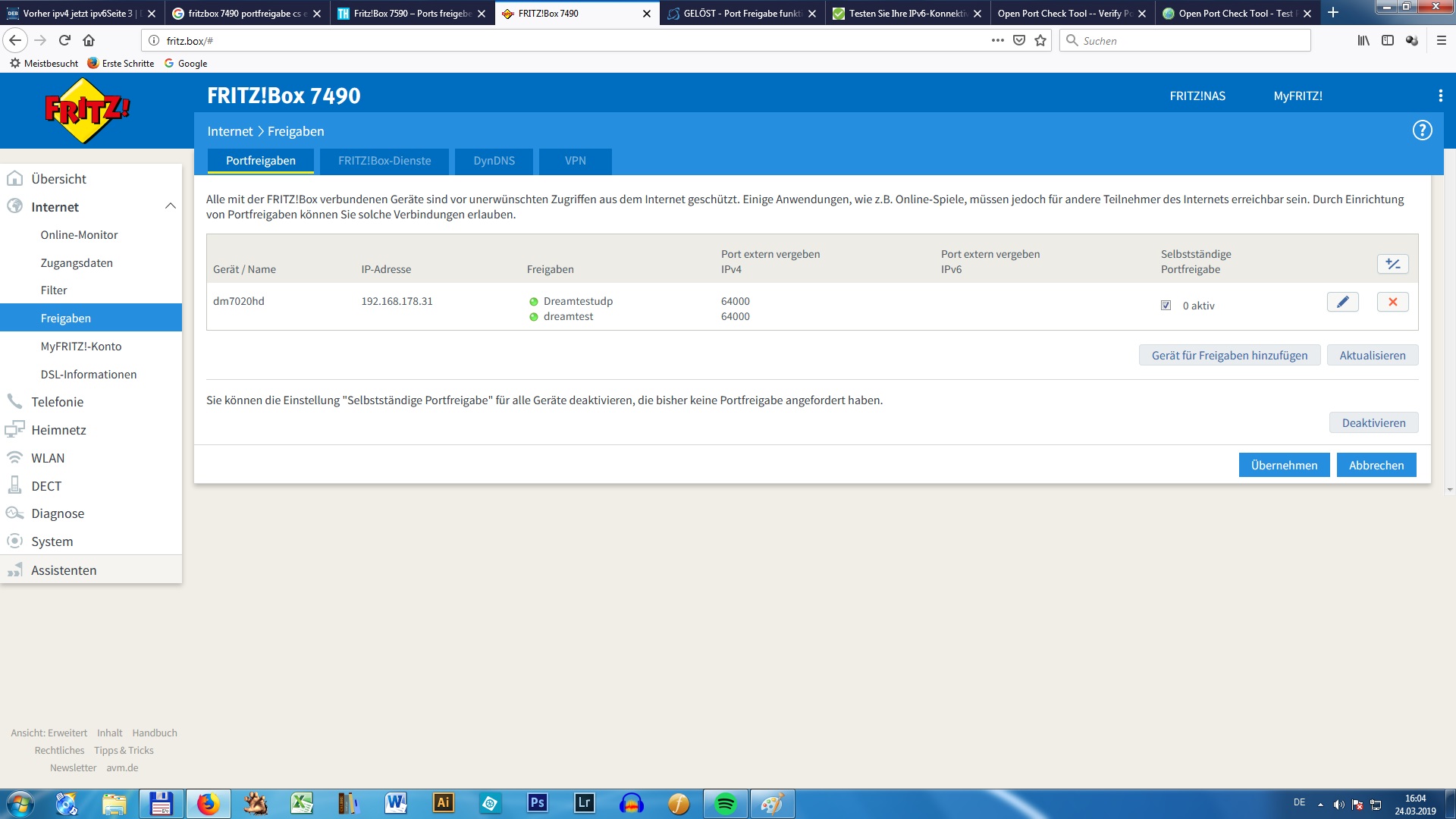Click Internet in the breadcrumb
The width and height of the screenshot is (1456, 819).
[x=230, y=131]
